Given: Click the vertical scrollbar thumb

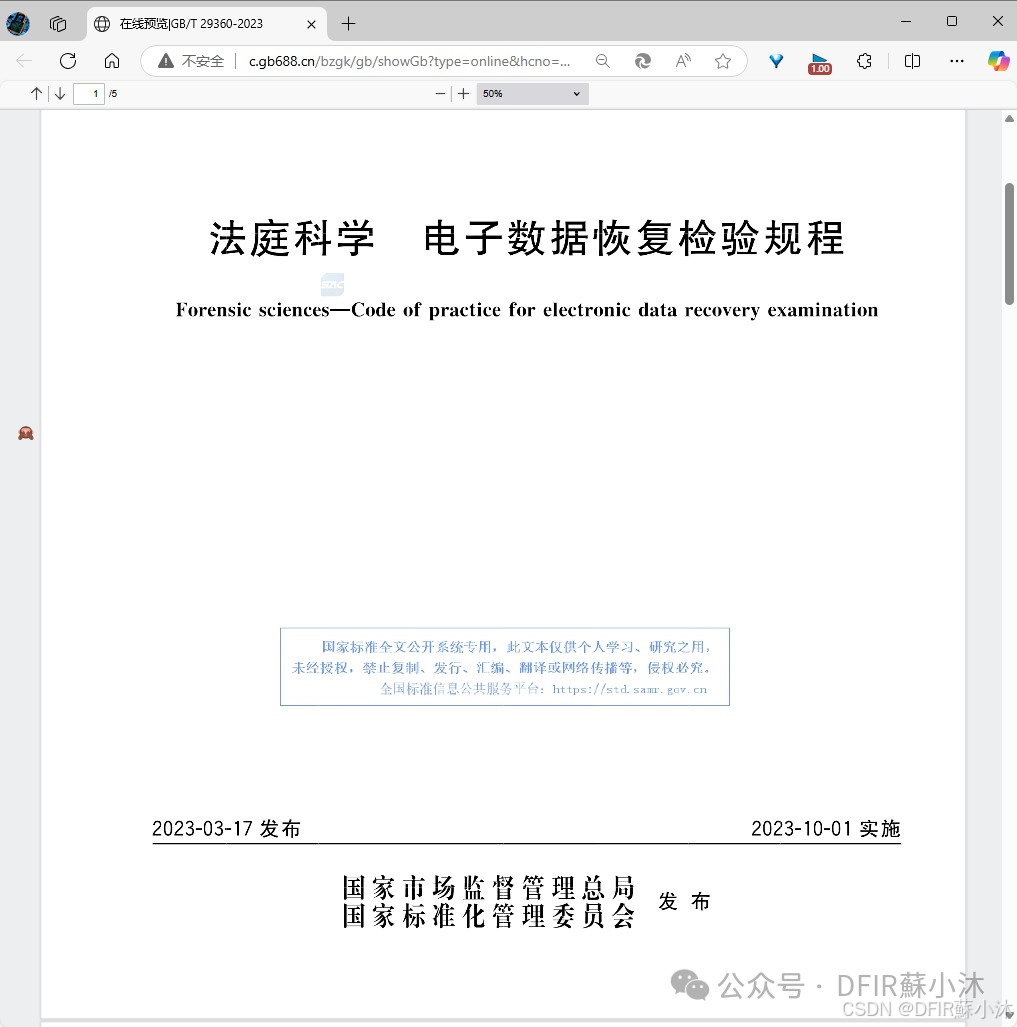Looking at the screenshot, I should click(x=1009, y=244).
